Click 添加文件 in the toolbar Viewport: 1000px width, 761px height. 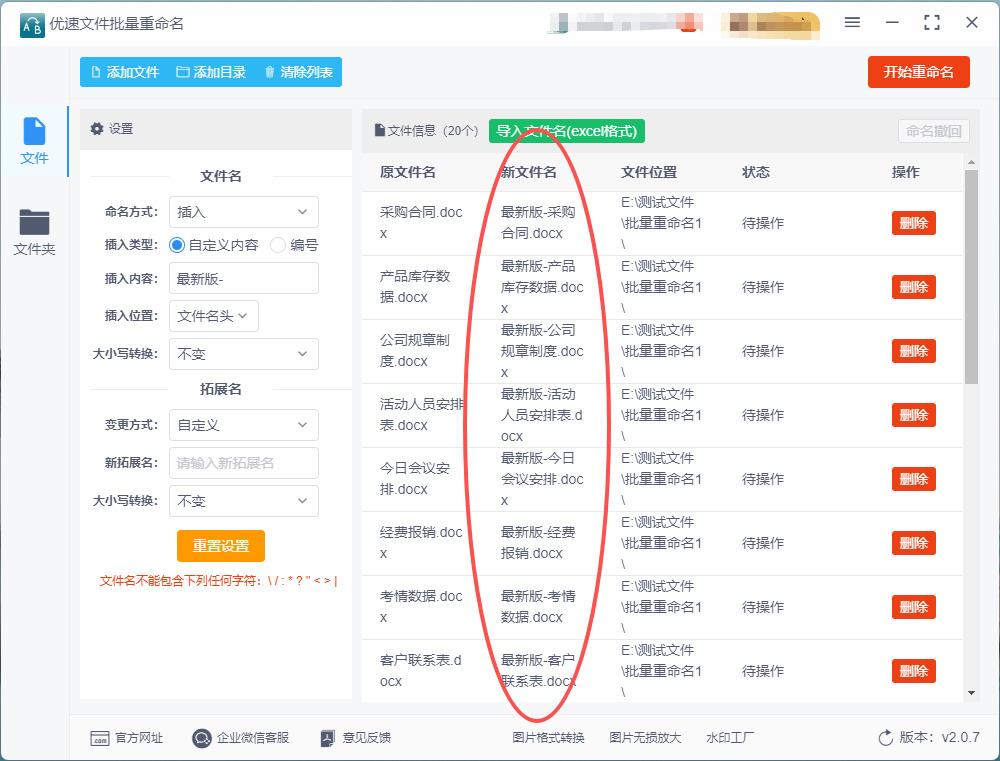click(124, 72)
